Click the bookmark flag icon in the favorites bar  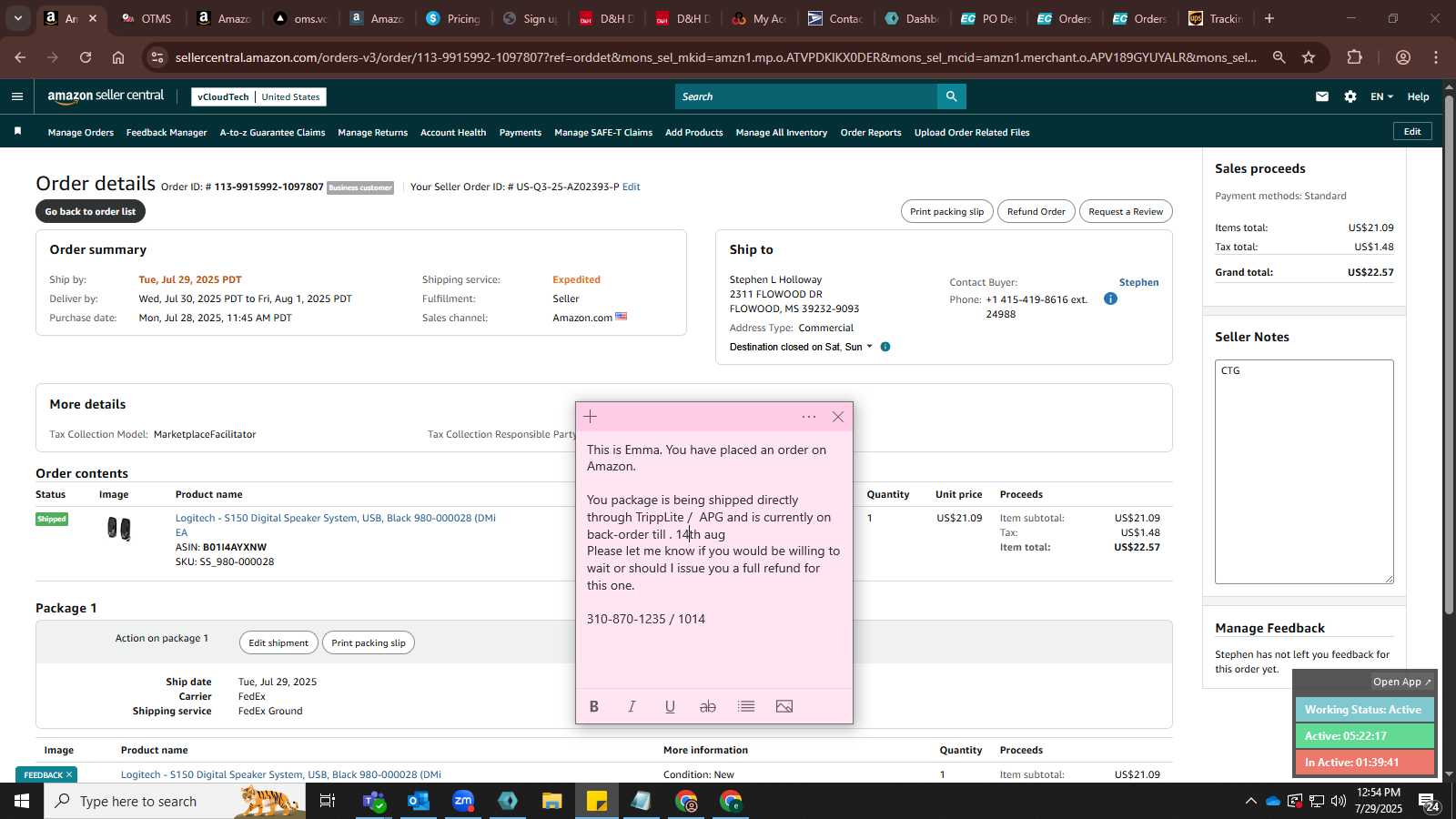coord(17,132)
